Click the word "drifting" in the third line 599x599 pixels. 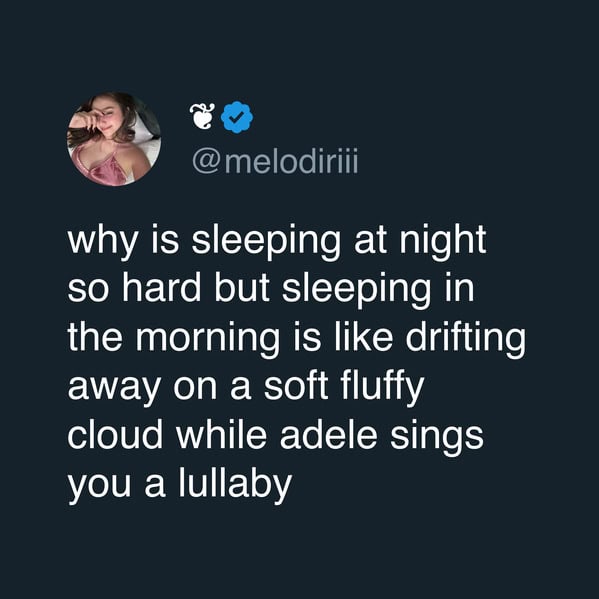coord(465,337)
